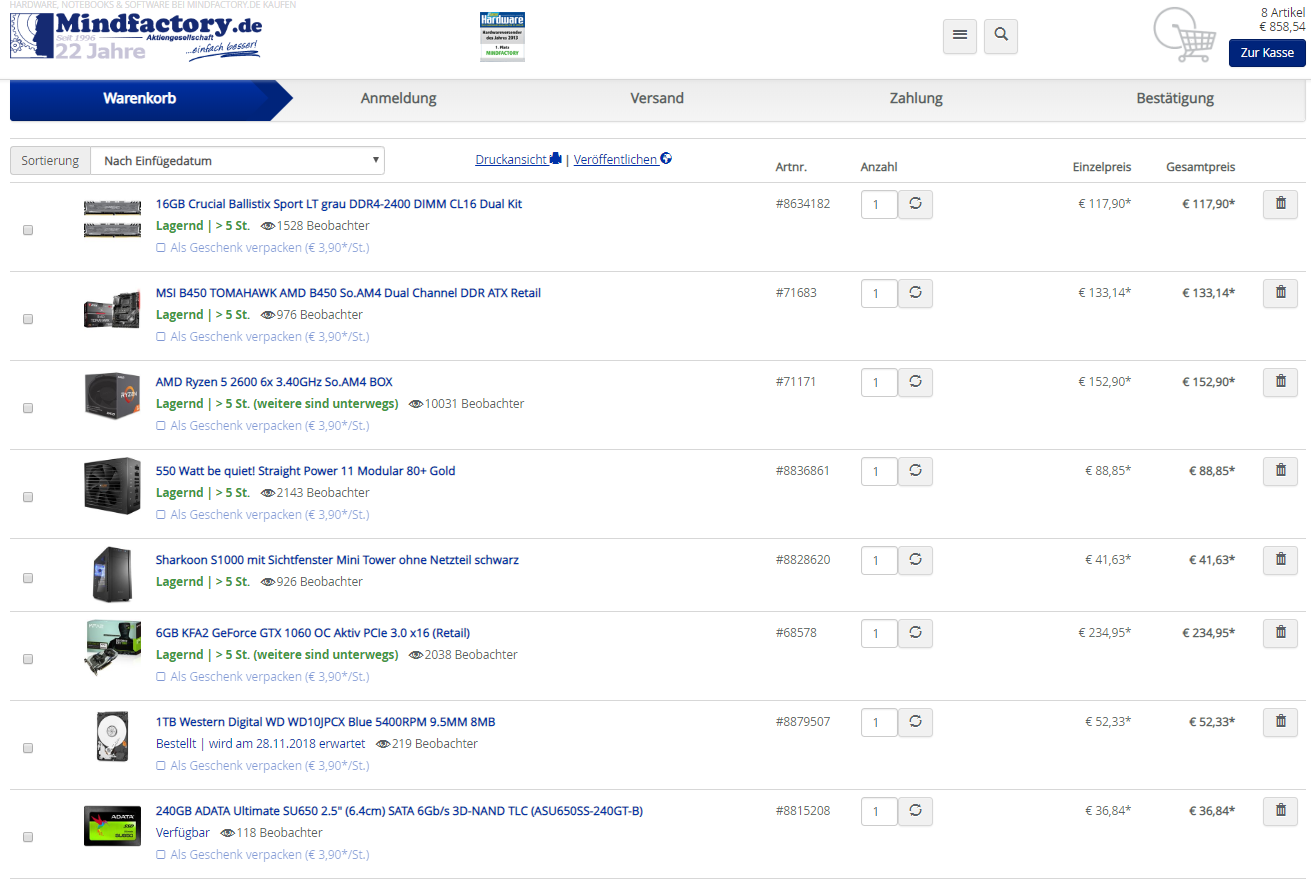
Task: Go to the Warenkorb step
Action: (140, 98)
